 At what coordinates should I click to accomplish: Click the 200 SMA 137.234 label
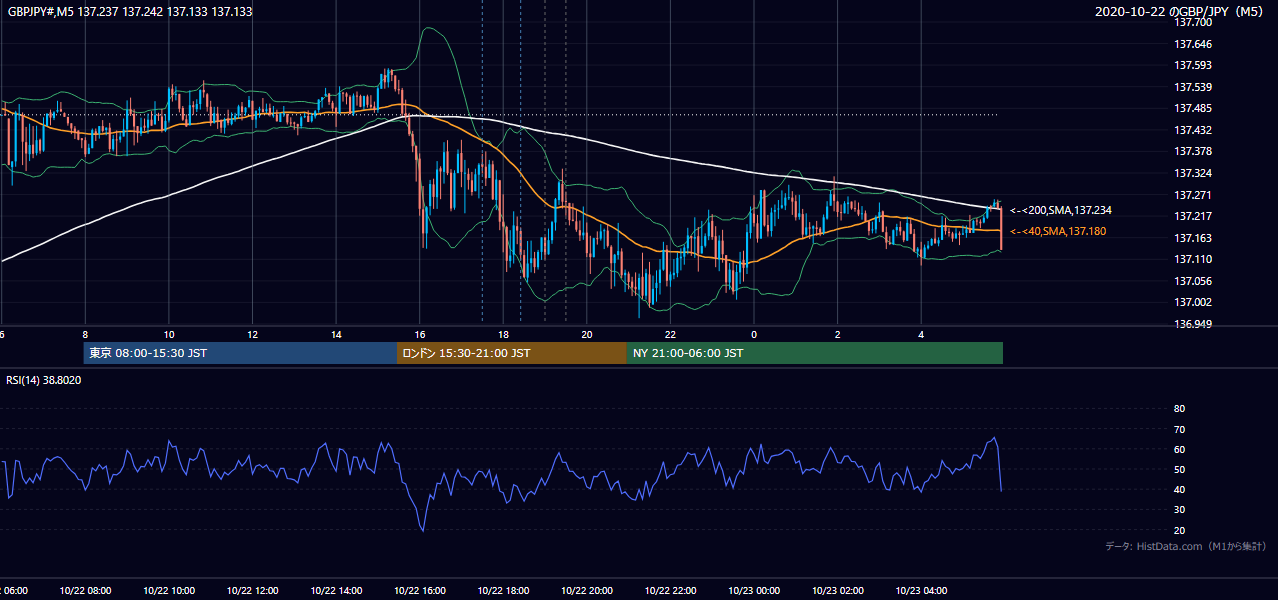click(1061, 210)
